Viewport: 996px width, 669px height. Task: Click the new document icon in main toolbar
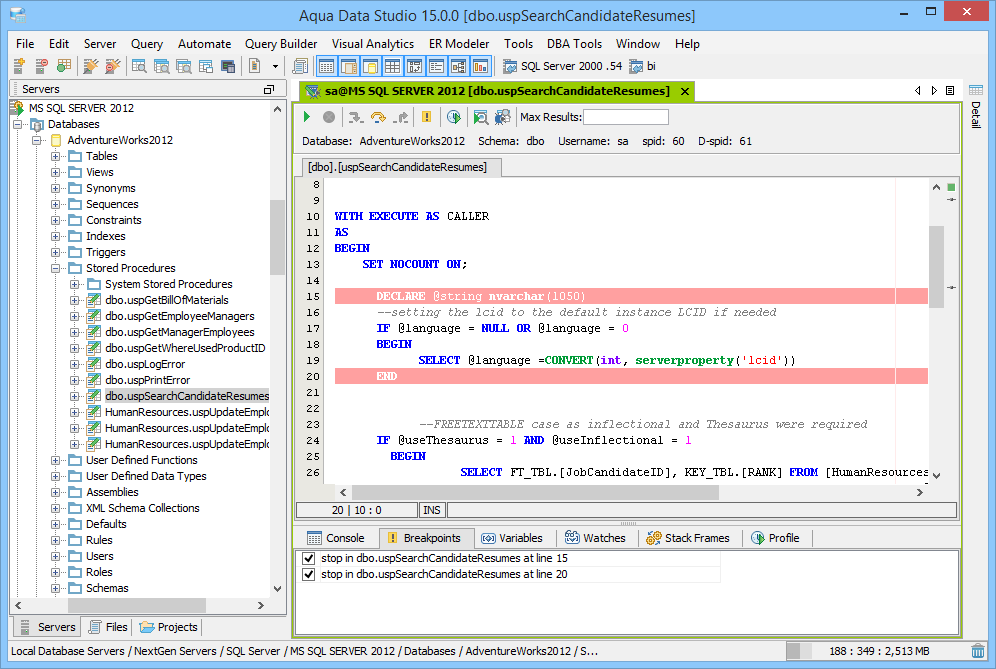(254, 65)
